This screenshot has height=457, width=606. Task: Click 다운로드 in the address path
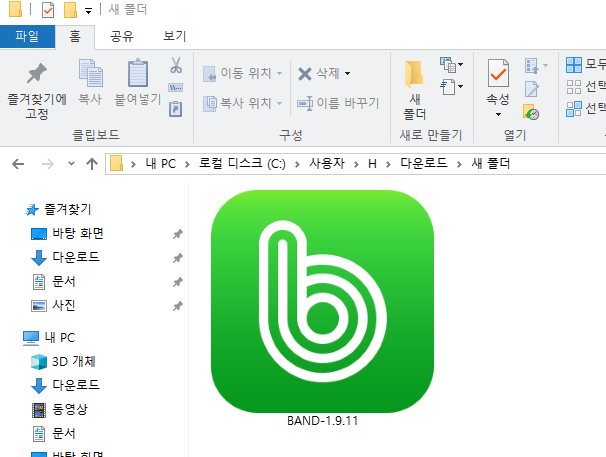tap(424, 164)
